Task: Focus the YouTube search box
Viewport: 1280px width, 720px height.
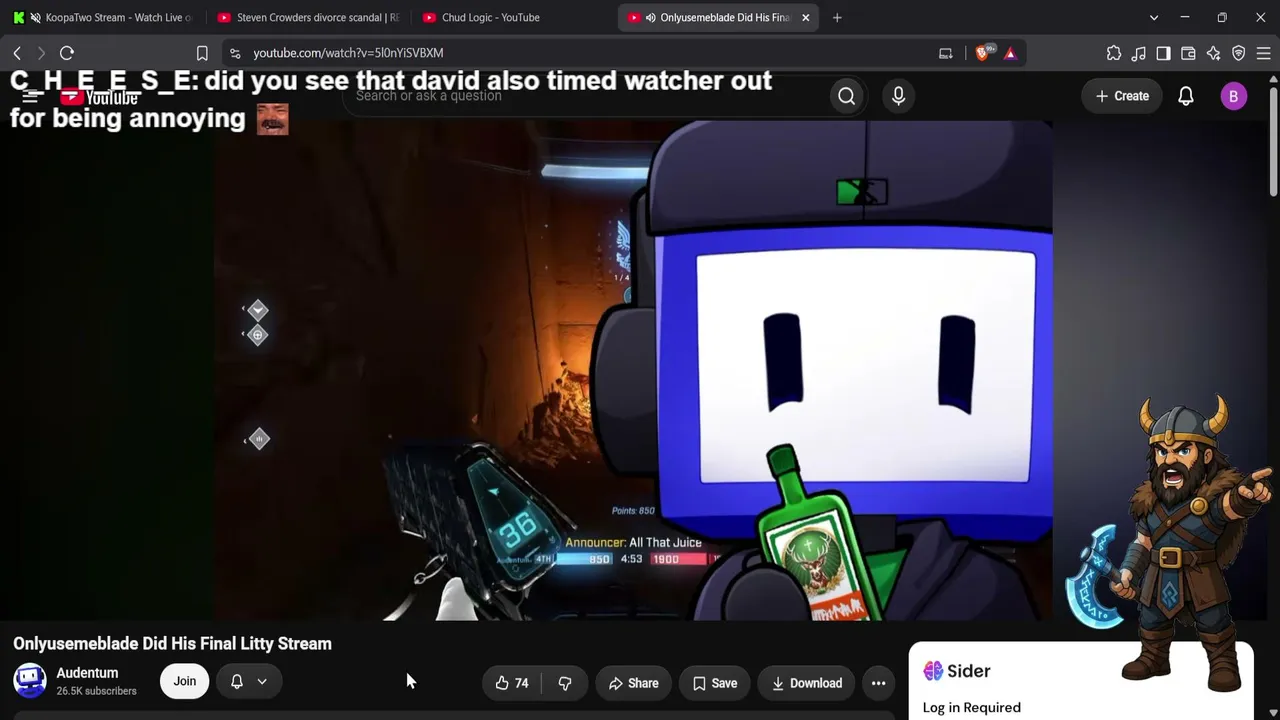Action: click(x=586, y=96)
